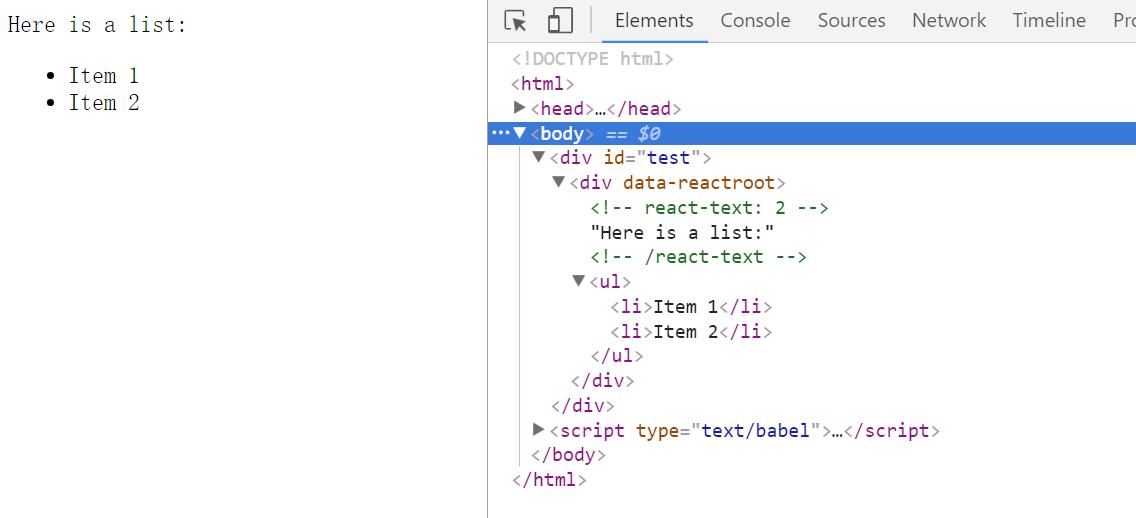1136x518 pixels.
Task: Select the /react-text comment line
Action: click(698, 257)
